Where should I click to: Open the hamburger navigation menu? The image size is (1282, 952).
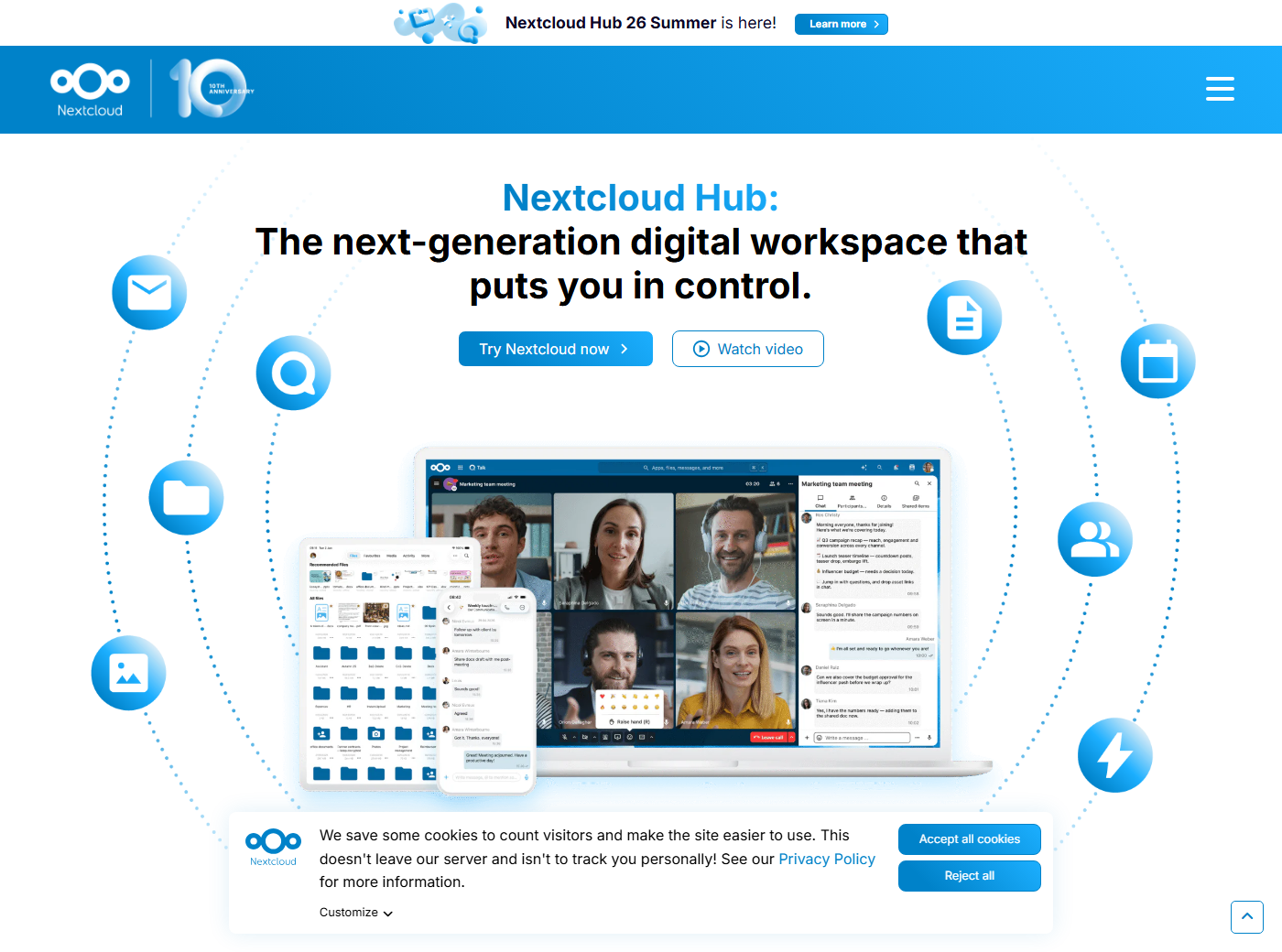click(x=1220, y=89)
